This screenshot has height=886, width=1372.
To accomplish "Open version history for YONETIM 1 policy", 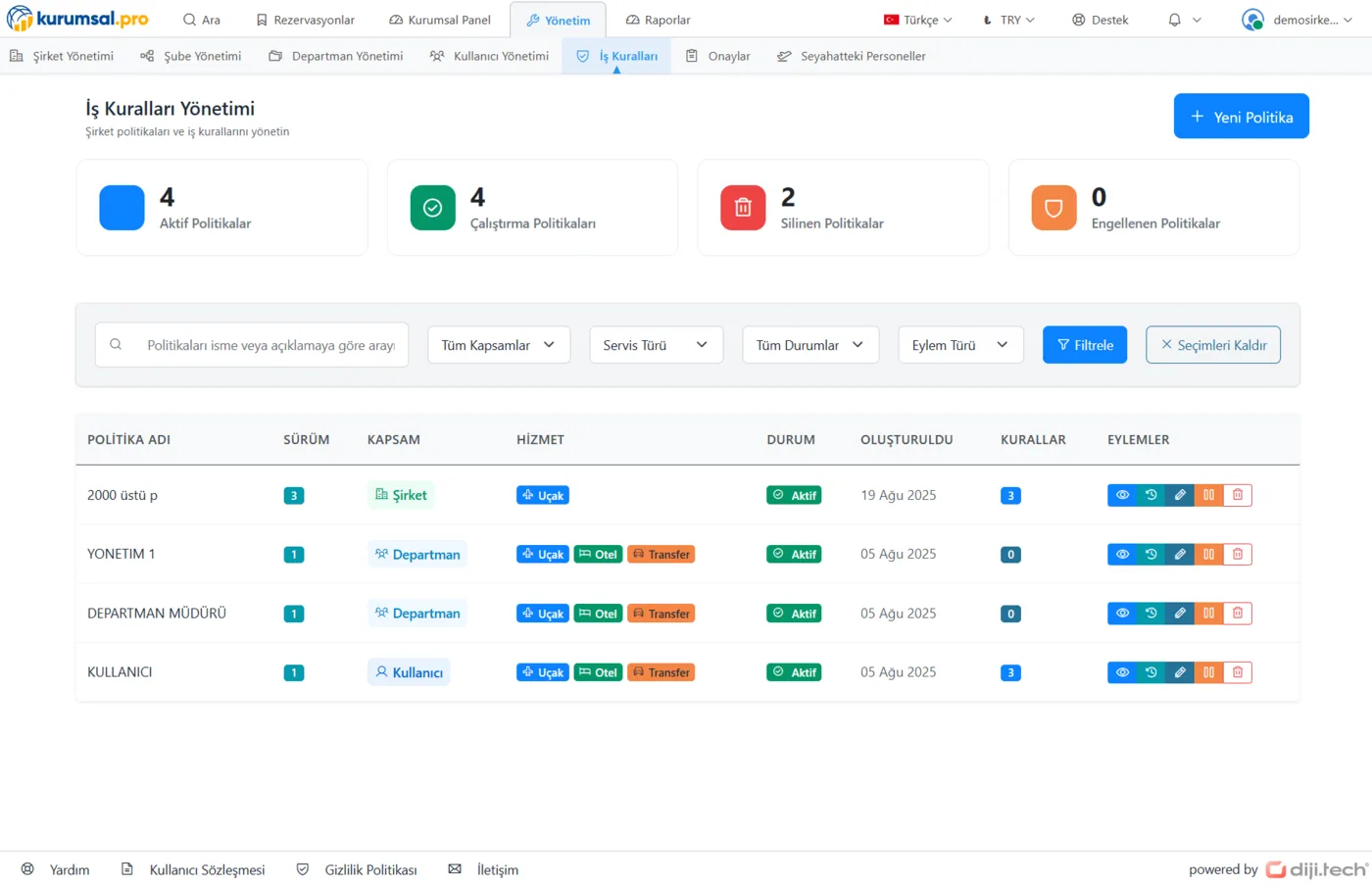I will 1151,555.
